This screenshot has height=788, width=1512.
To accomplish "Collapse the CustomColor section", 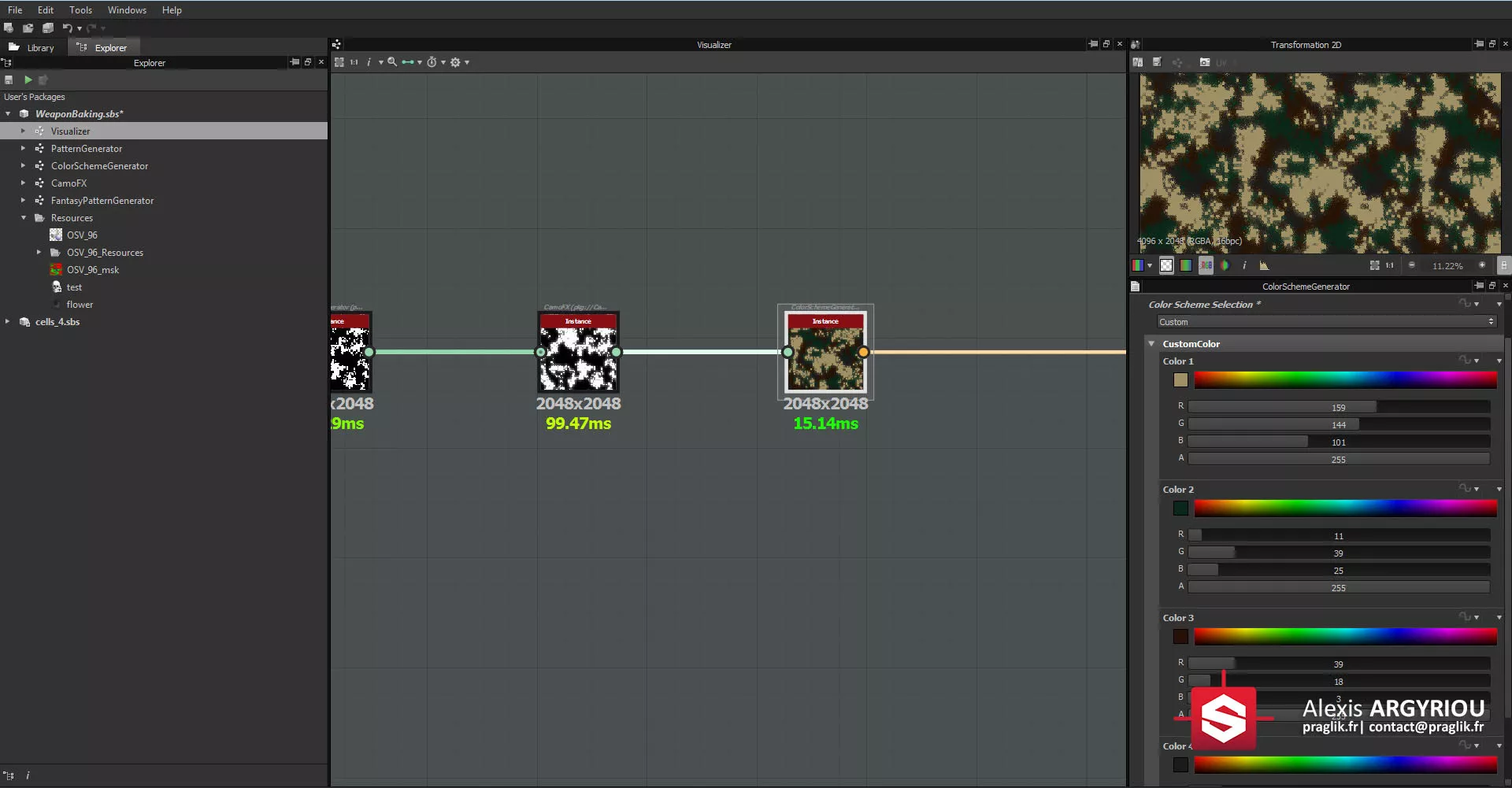I will (1151, 344).
